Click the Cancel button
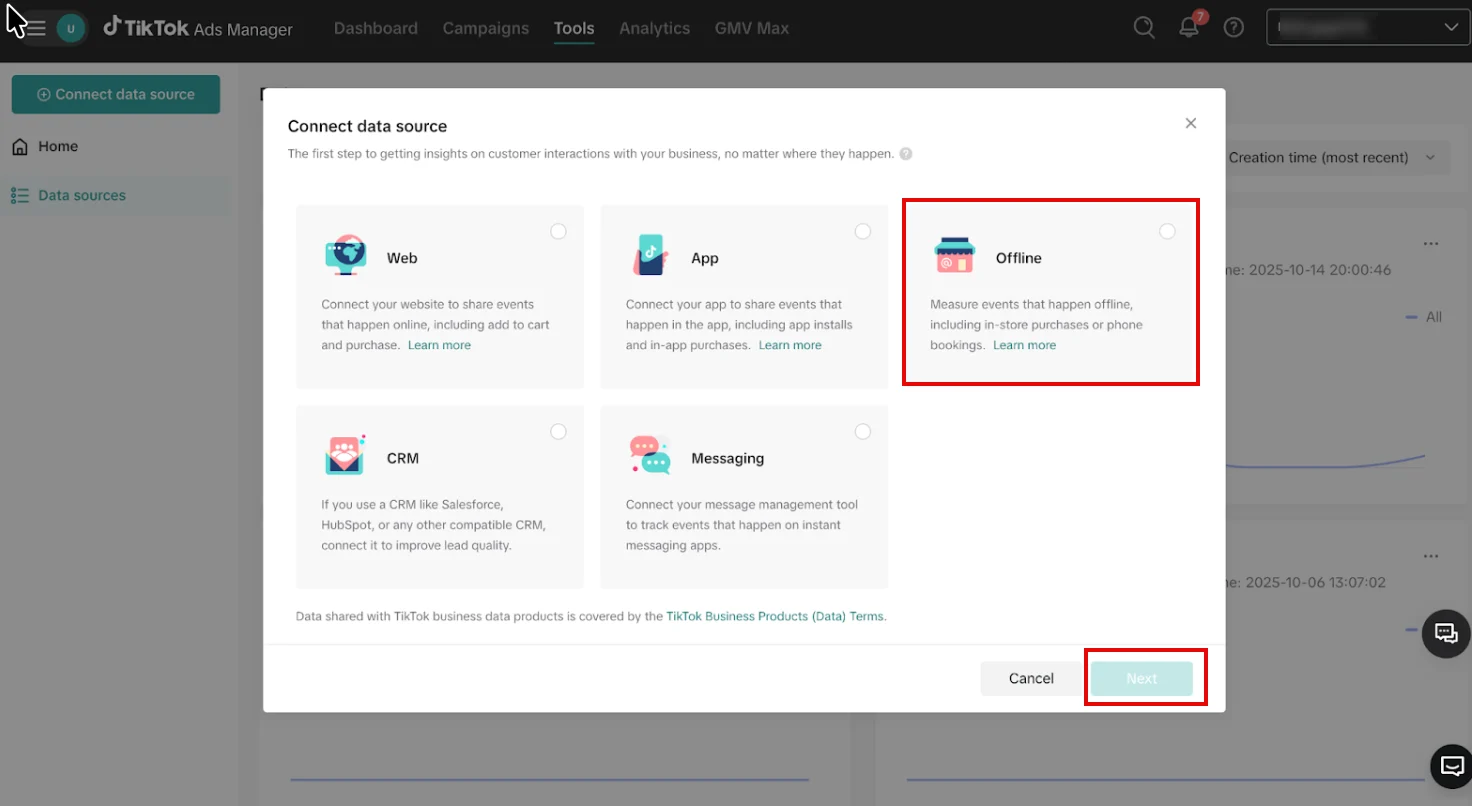 1031,678
